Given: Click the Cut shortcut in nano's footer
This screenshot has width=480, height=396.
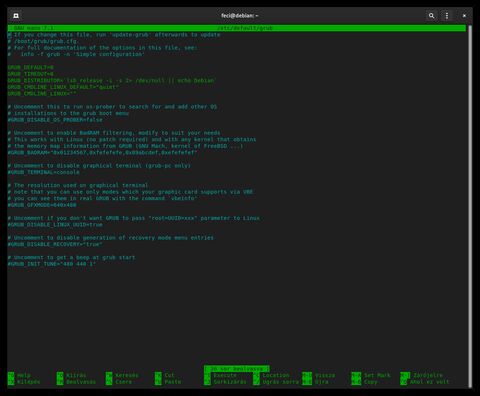Looking at the screenshot, I should coord(165,375).
